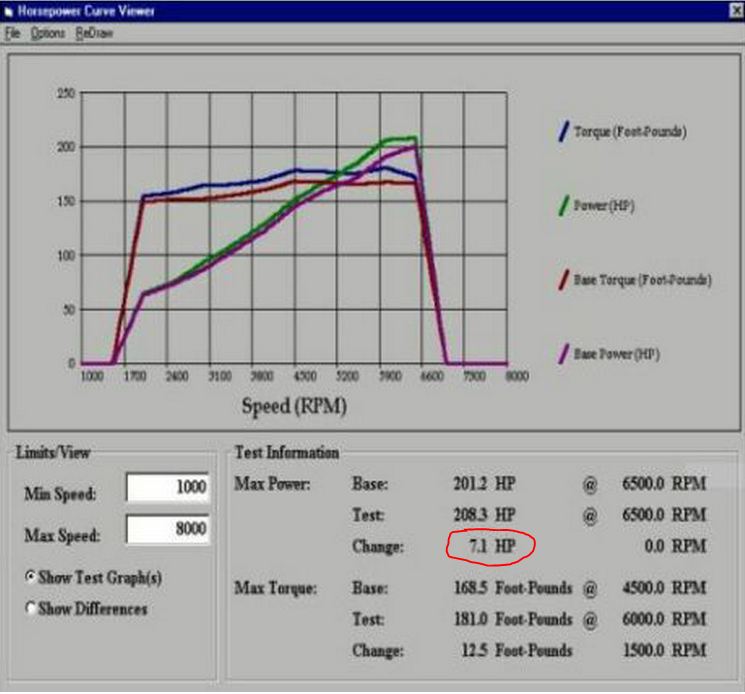Viewport: 745px width, 694px height.
Task: Click the Horsepower Curve Viewer title bar icon
Action: [x=8, y=11]
